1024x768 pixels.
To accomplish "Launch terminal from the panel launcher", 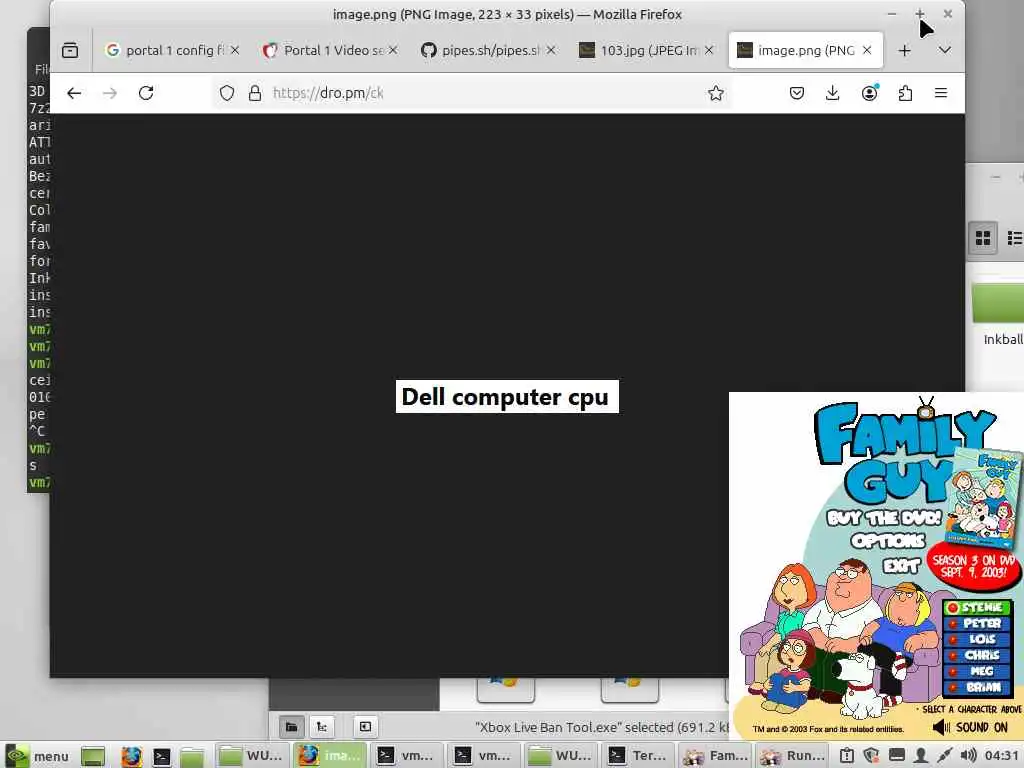I will pyautogui.click(x=161, y=756).
